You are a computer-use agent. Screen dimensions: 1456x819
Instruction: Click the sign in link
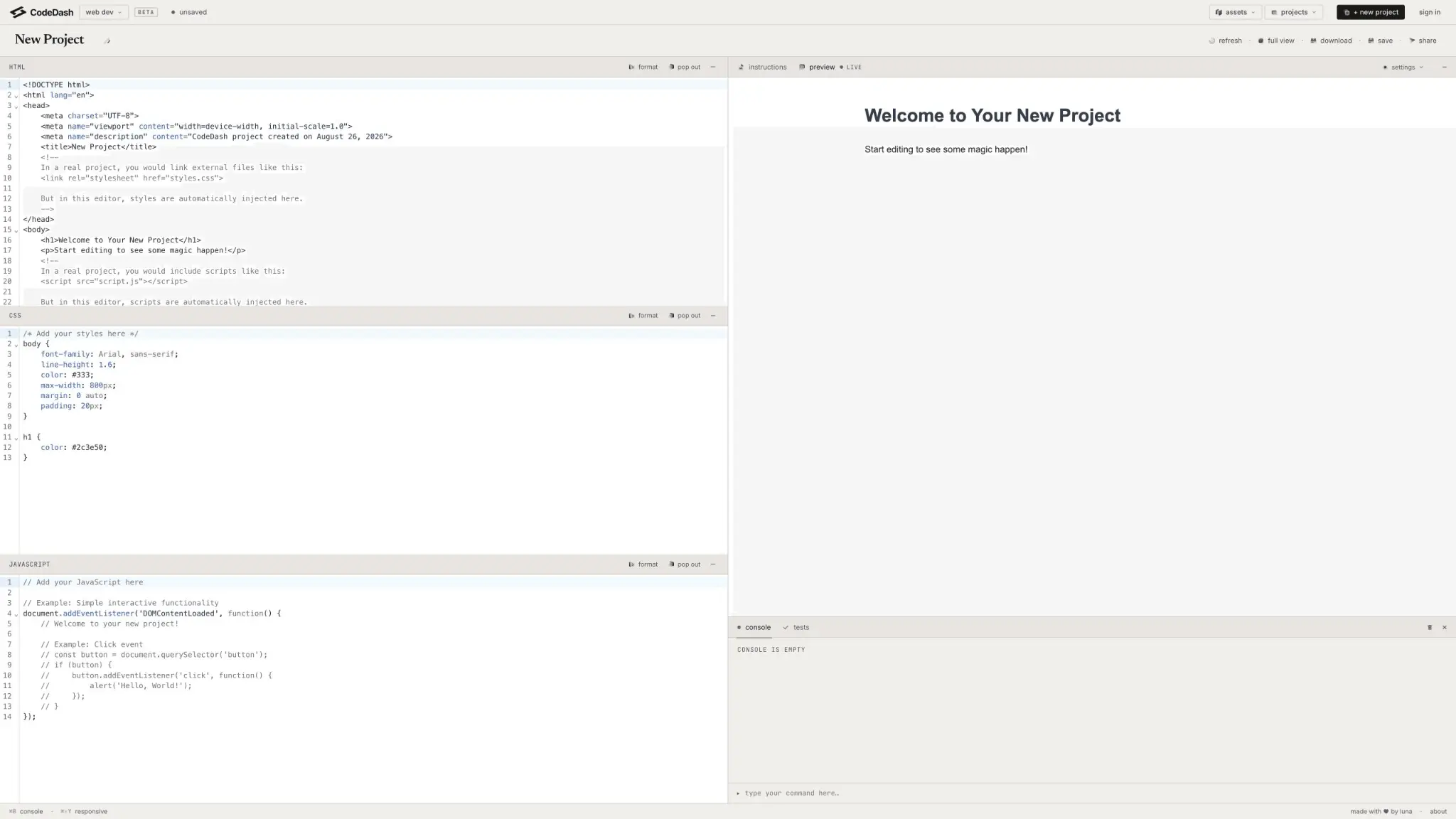1429,12
